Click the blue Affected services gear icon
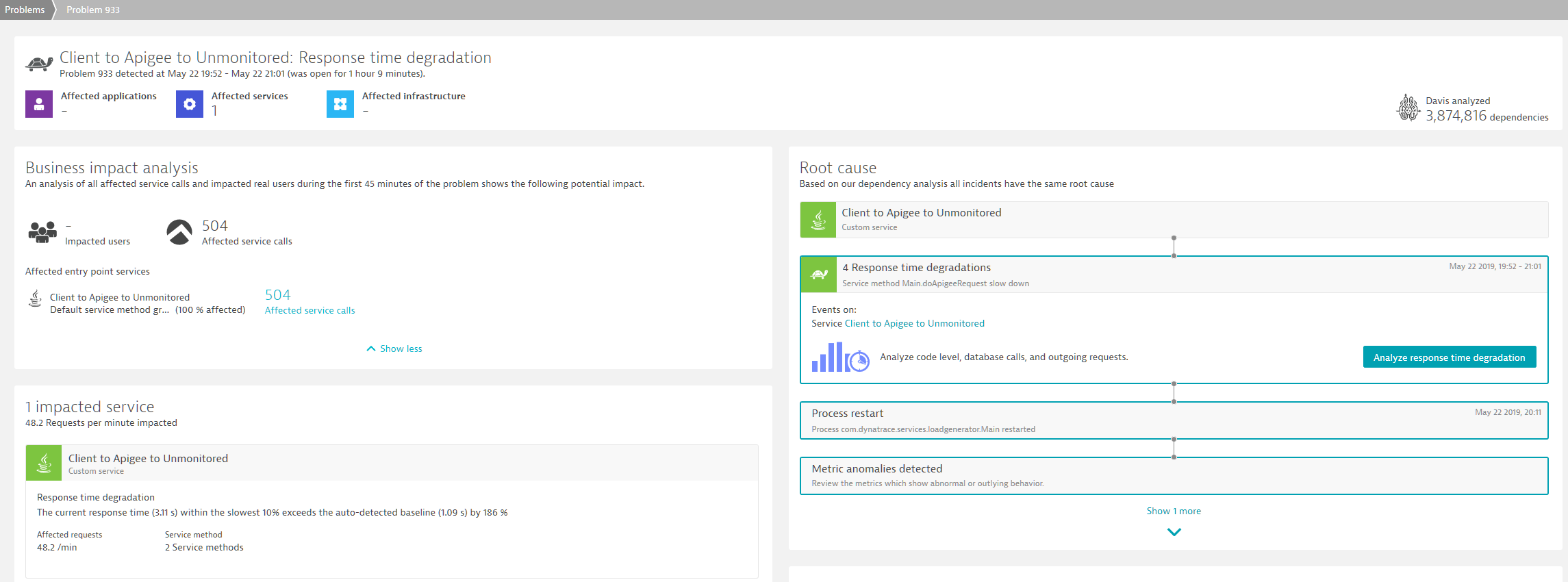 point(190,104)
